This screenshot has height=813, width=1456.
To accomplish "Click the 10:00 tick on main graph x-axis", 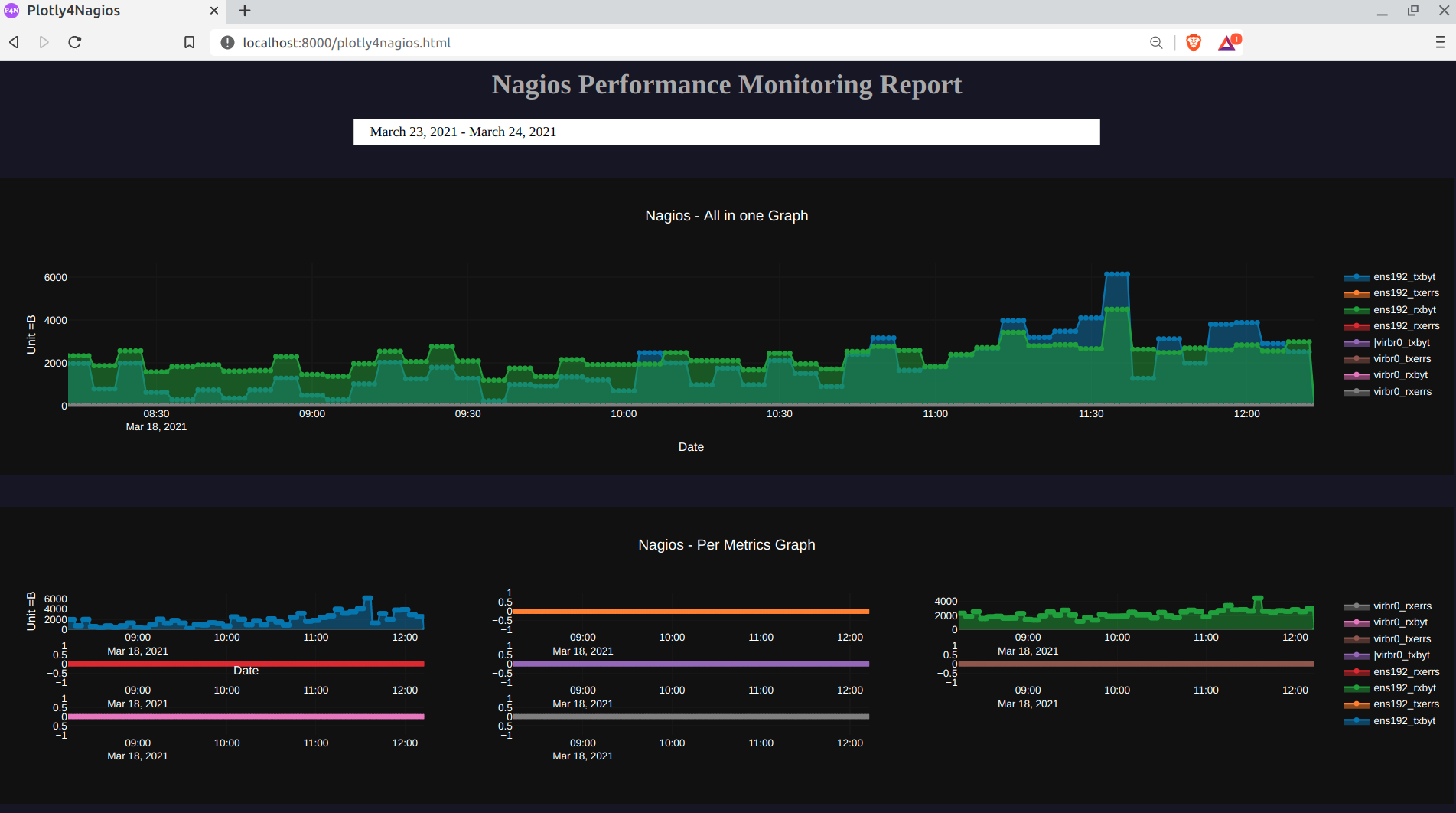I will click(624, 414).
